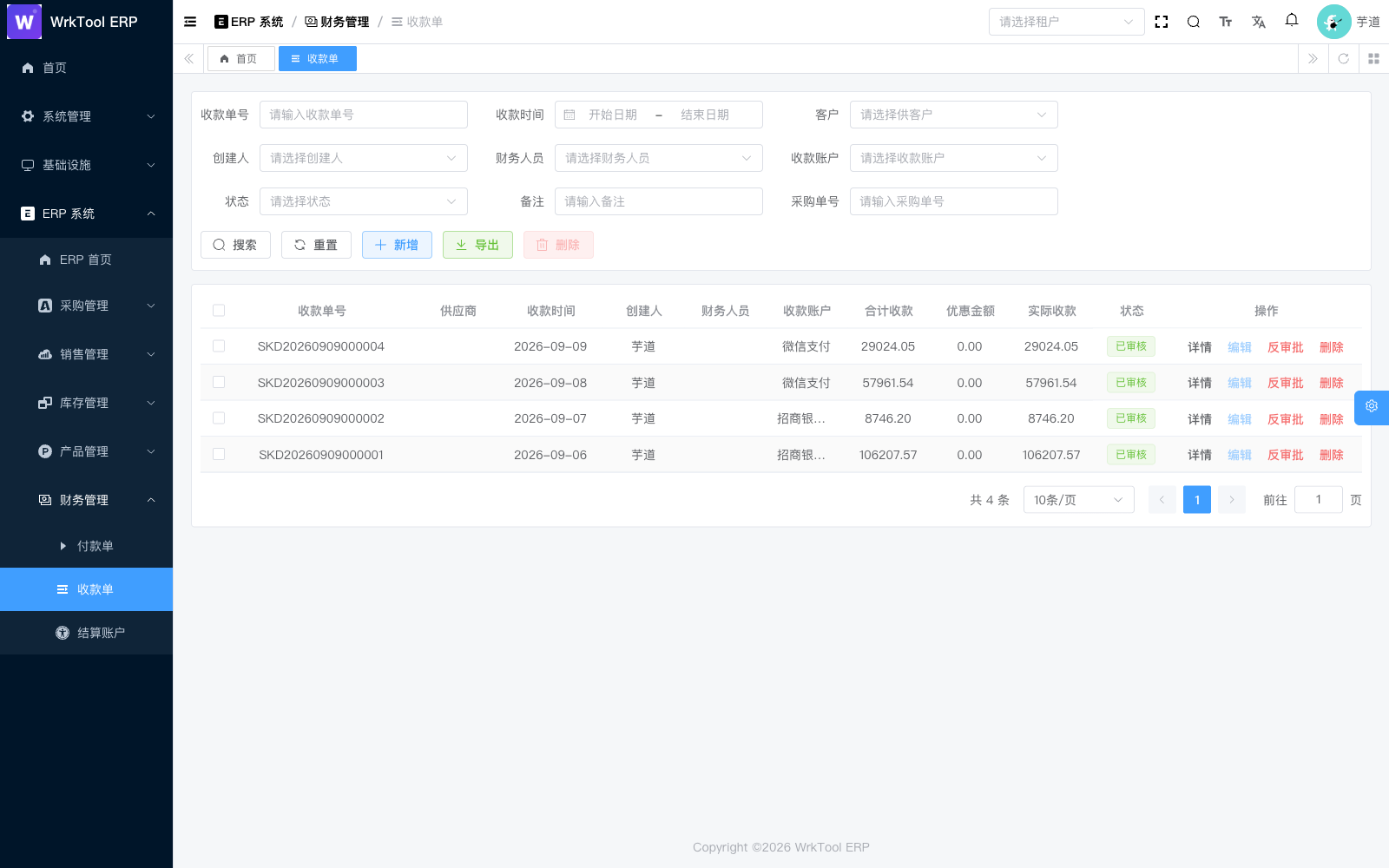Image resolution: width=1389 pixels, height=868 pixels.
Task: Refresh the current tab with reload icon
Action: pyautogui.click(x=1343, y=59)
